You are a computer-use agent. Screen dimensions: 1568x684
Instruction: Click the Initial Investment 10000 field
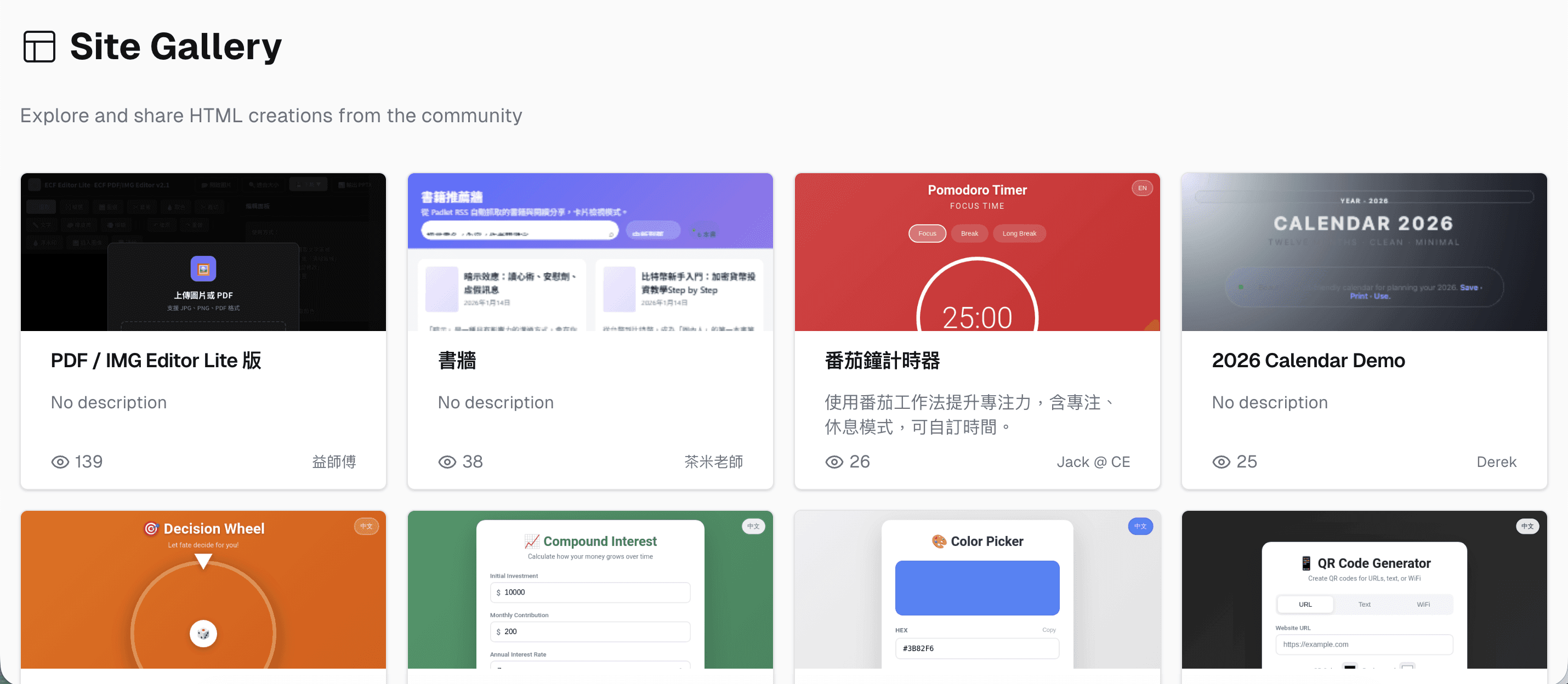point(590,592)
